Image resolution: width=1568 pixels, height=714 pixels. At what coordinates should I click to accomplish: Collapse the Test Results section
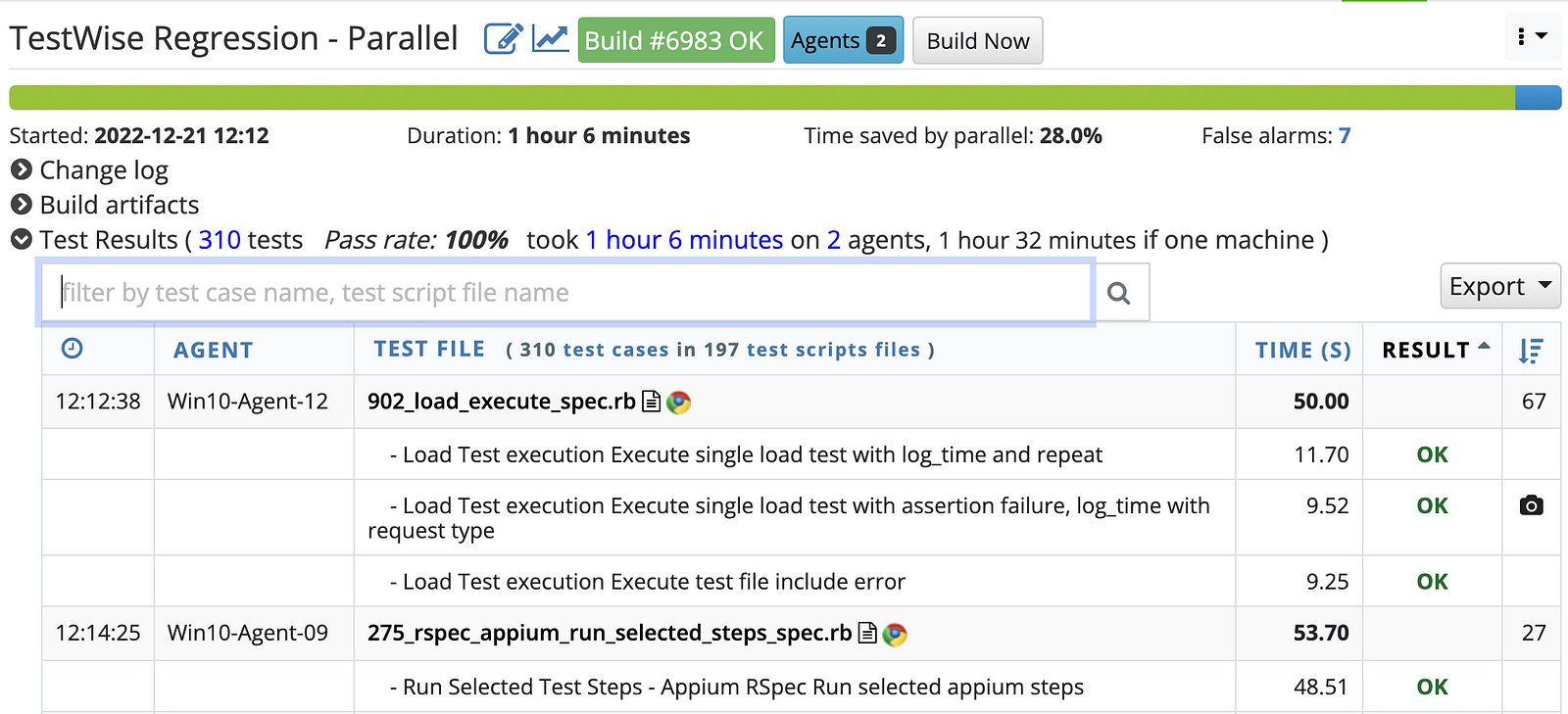pyautogui.click(x=22, y=240)
